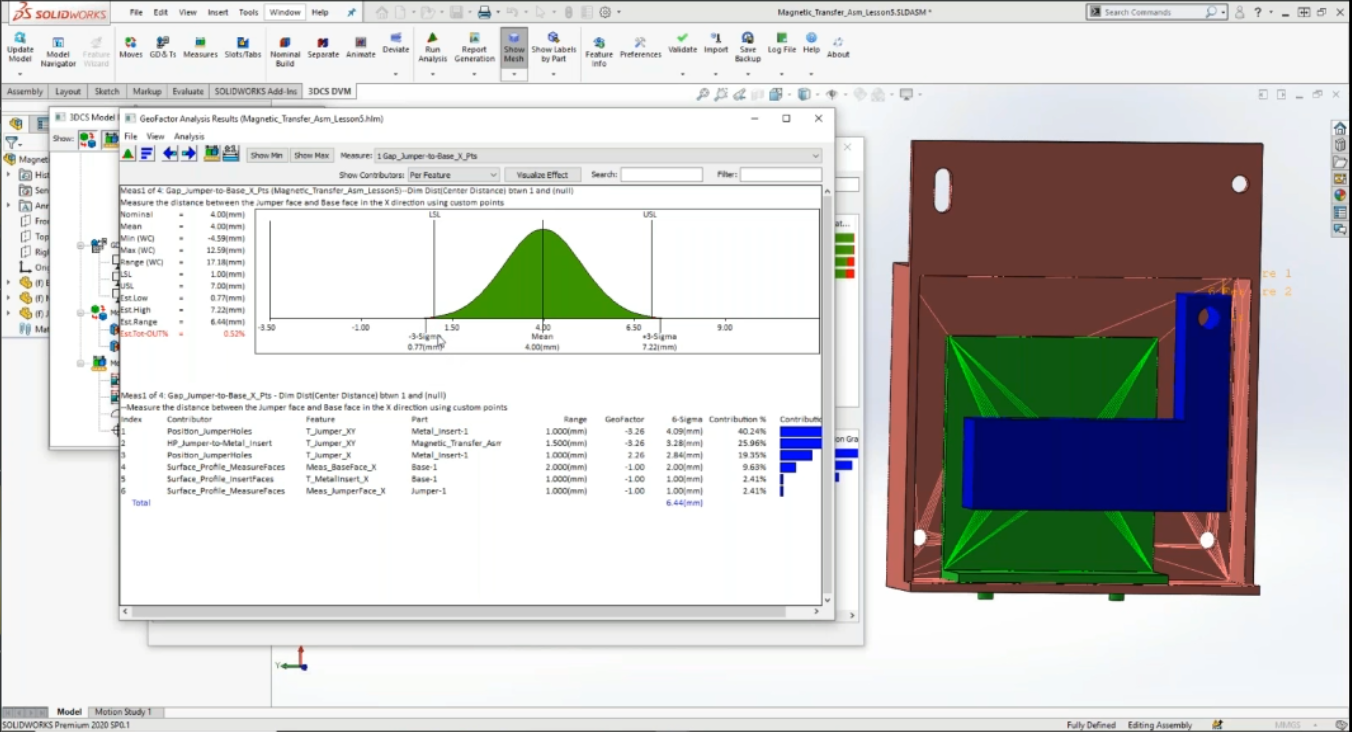
Task: Click the Contribution % column header
Action: (x=737, y=419)
